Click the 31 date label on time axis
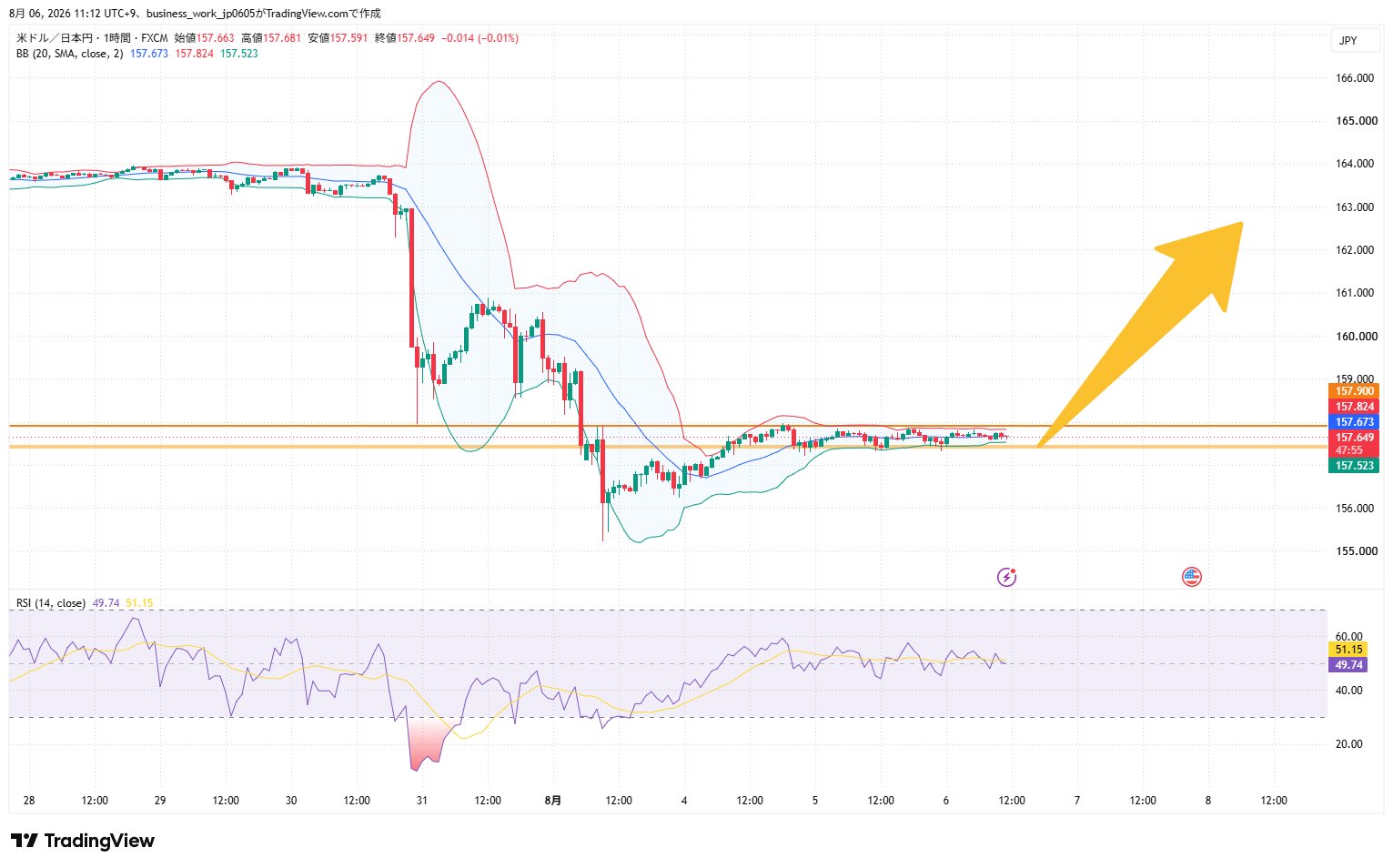The image size is (1393, 868). [x=422, y=801]
